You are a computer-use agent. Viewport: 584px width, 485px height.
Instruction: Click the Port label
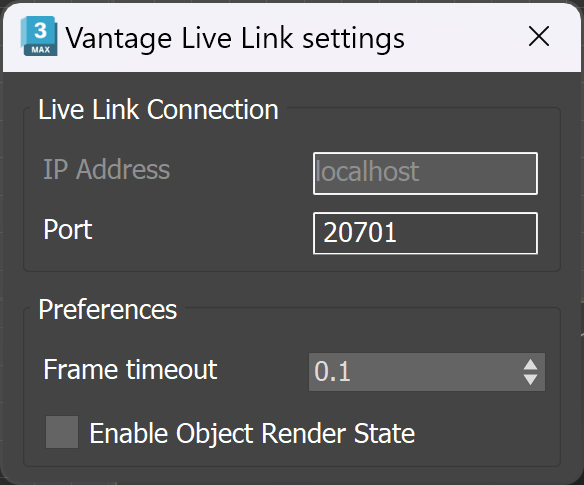pos(68,229)
